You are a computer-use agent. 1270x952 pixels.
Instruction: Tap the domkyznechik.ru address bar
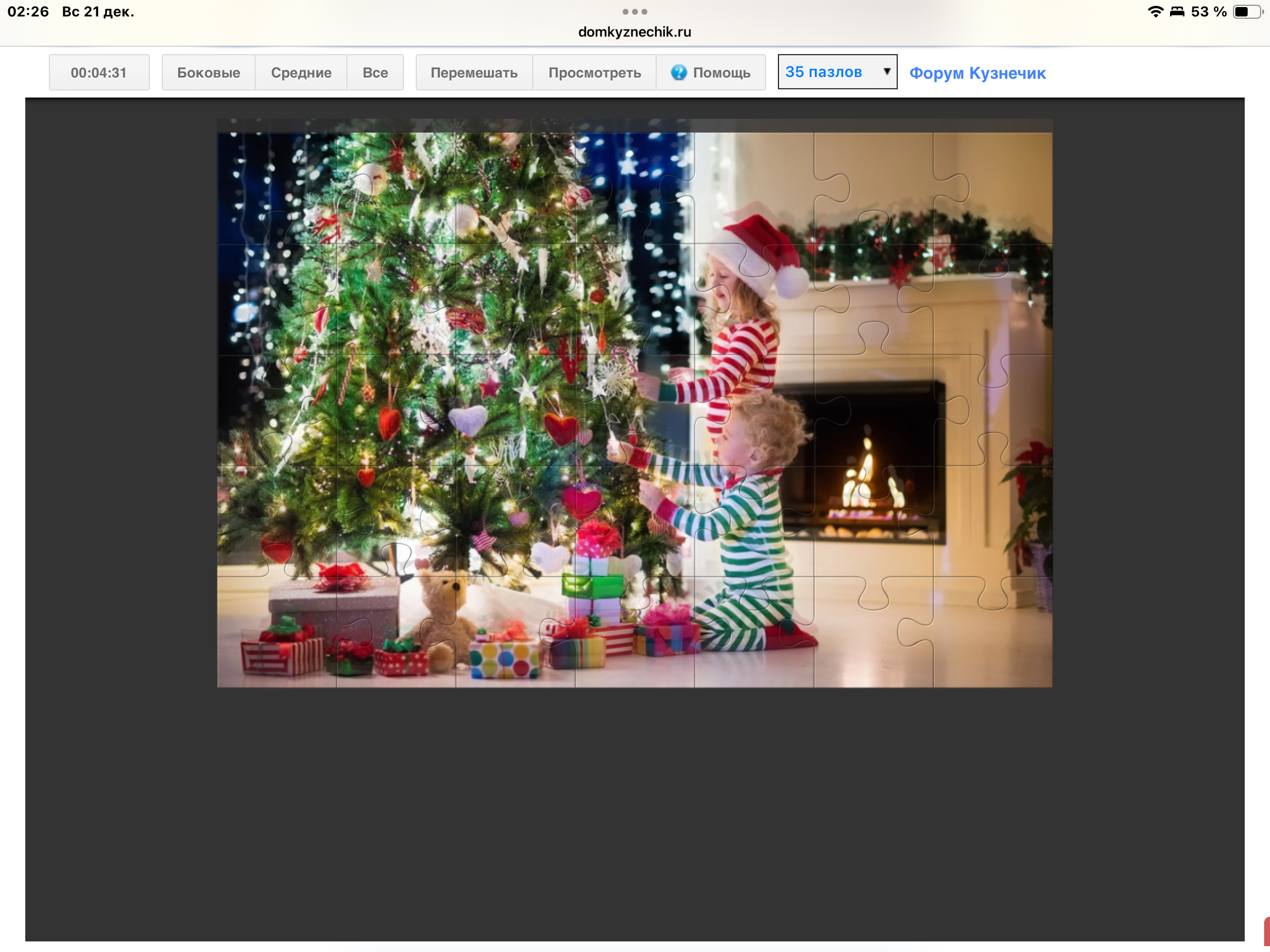(x=634, y=32)
